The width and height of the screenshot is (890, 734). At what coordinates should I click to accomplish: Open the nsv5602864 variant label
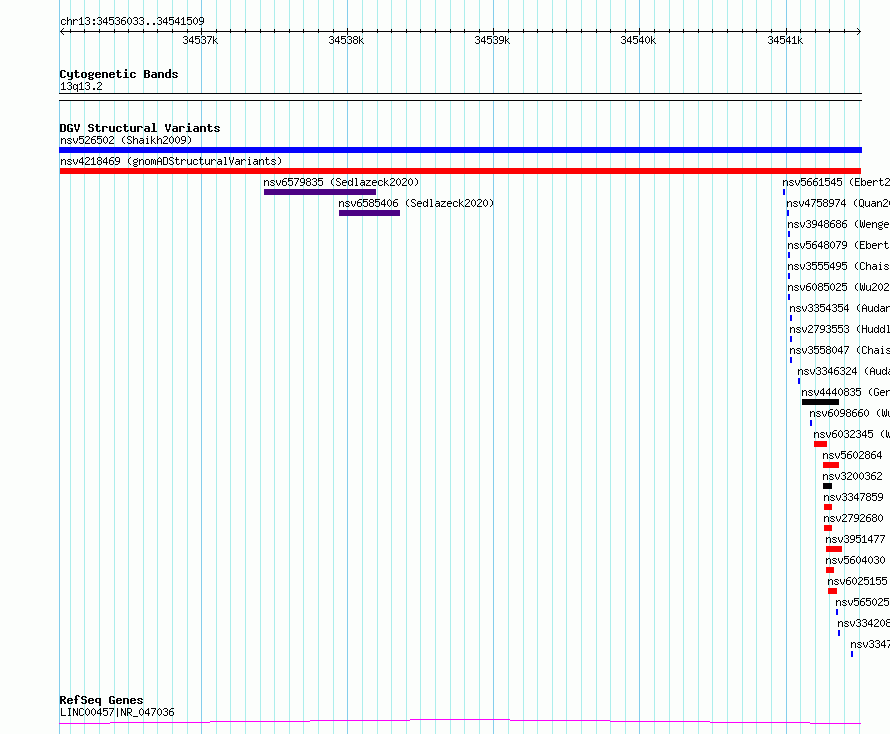[853, 455]
